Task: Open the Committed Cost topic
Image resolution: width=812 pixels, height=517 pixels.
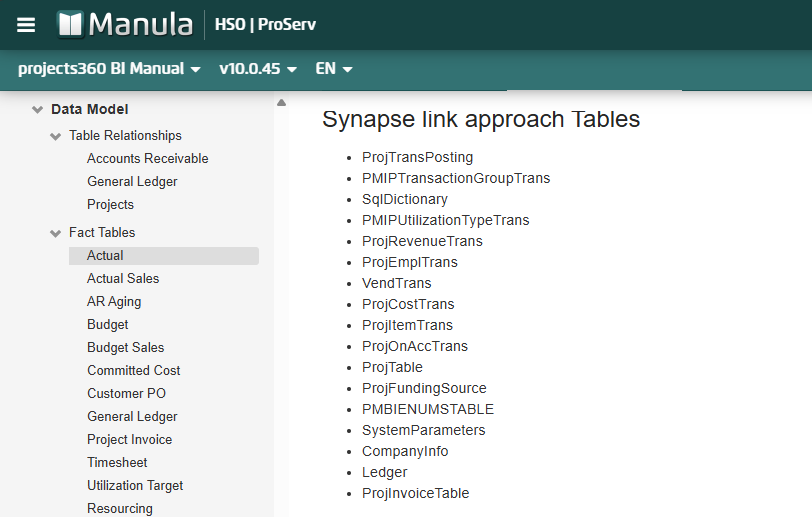Action: [133, 370]
